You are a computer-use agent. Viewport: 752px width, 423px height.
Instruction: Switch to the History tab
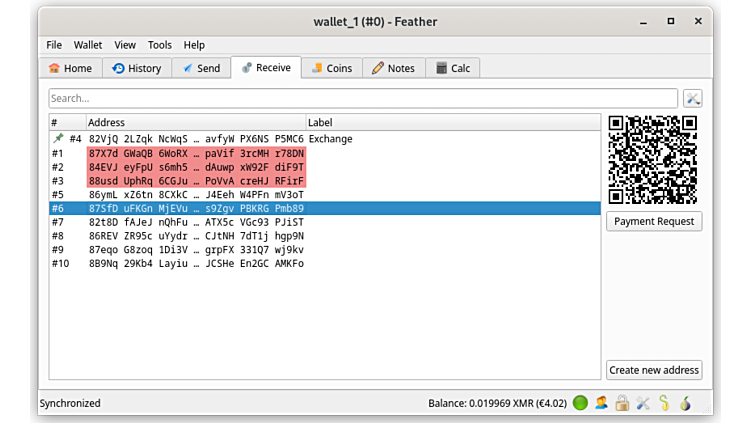click(x=136, y=68)
